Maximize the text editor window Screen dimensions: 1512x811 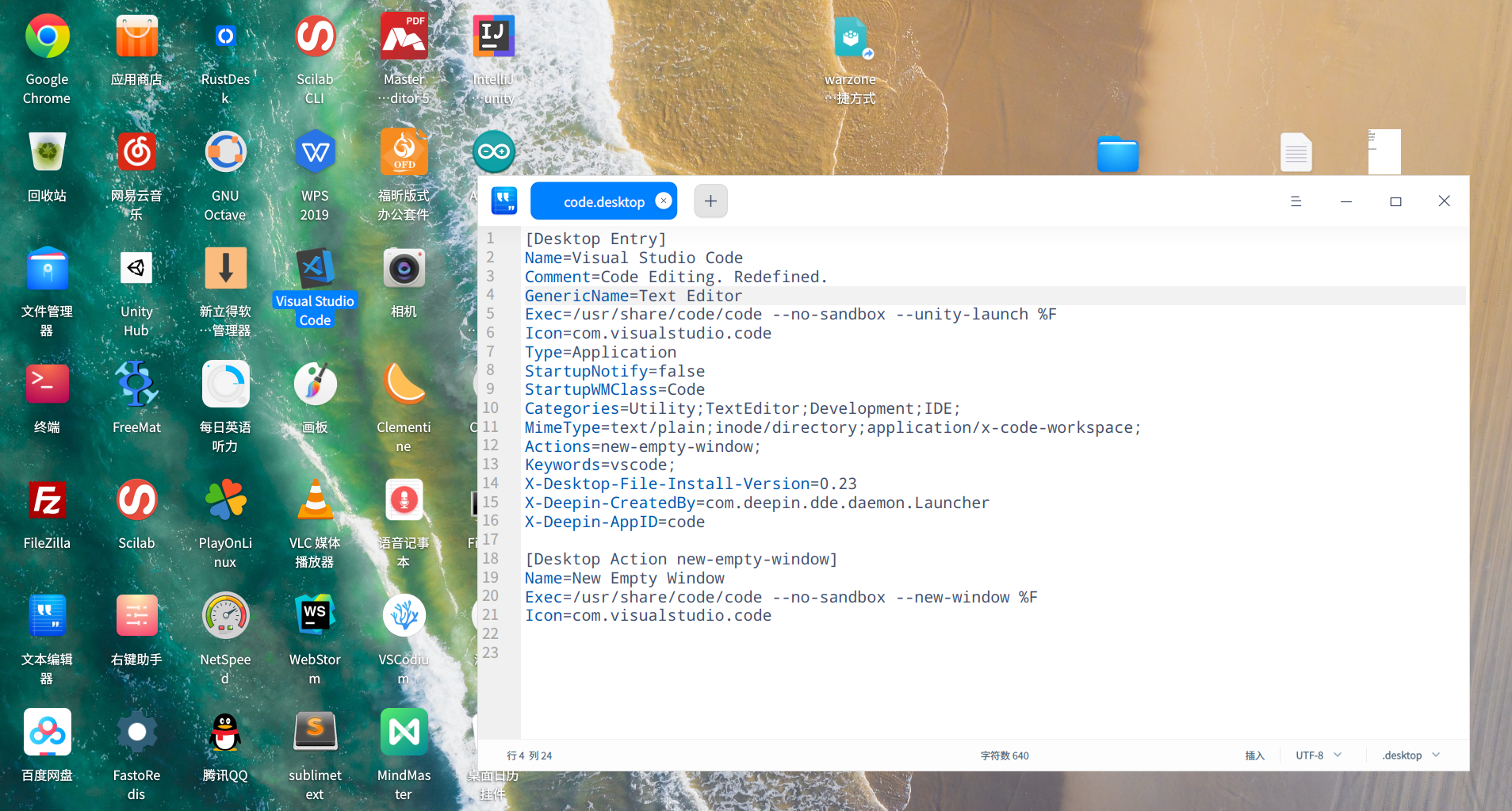[x=1395, y=201]
